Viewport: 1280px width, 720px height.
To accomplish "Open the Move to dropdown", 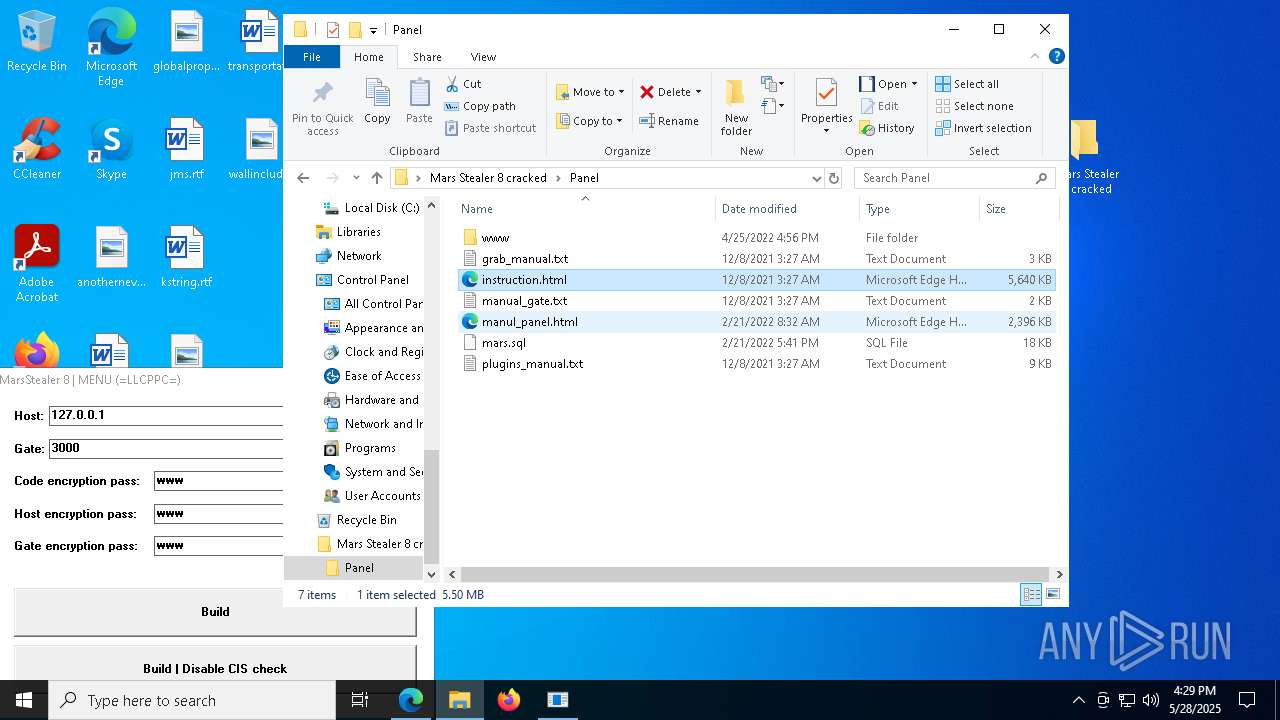I will pos(590,92).
